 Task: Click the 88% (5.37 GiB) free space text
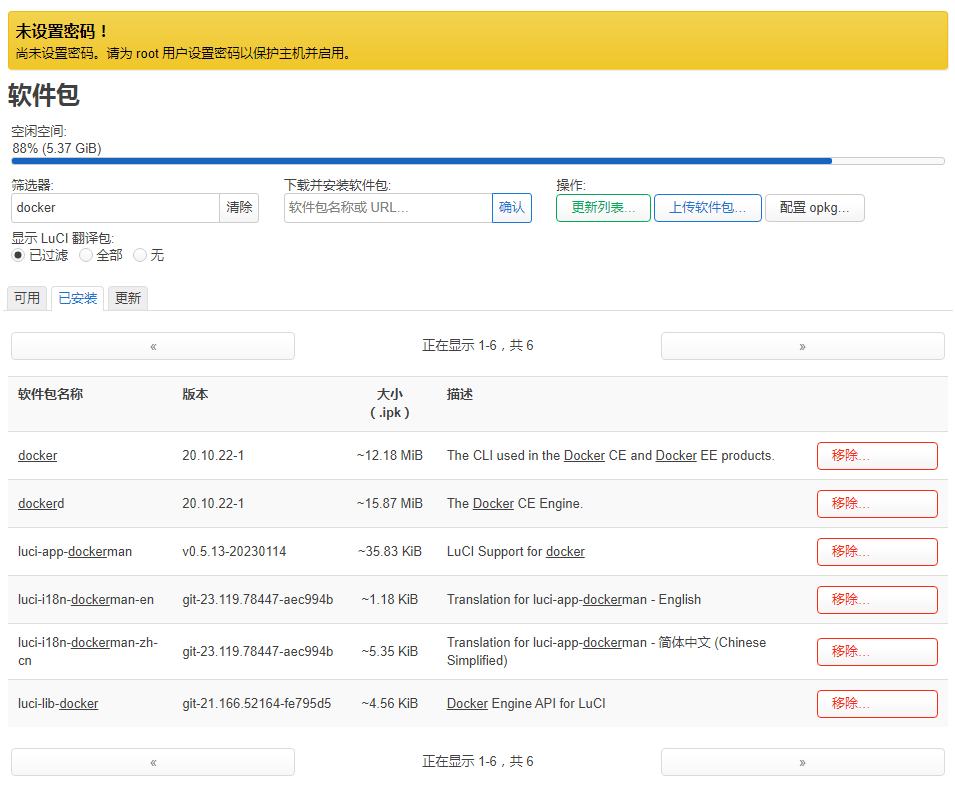click(57, 149)
